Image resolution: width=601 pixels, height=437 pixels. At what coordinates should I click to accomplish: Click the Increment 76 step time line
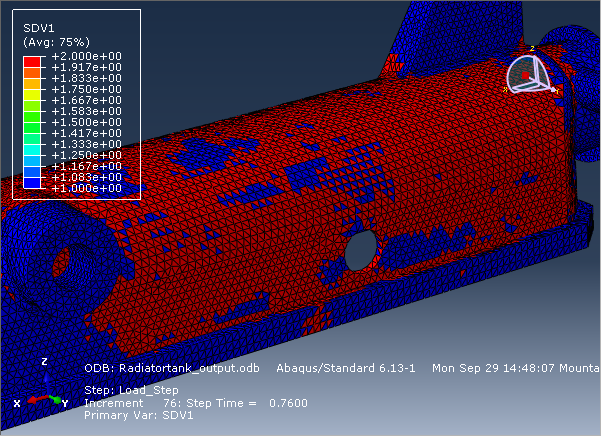[196, 403]
